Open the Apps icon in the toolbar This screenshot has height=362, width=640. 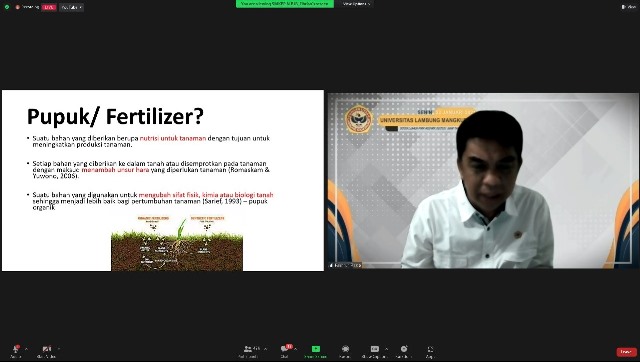pyautogui.click(x=430, y=351)
